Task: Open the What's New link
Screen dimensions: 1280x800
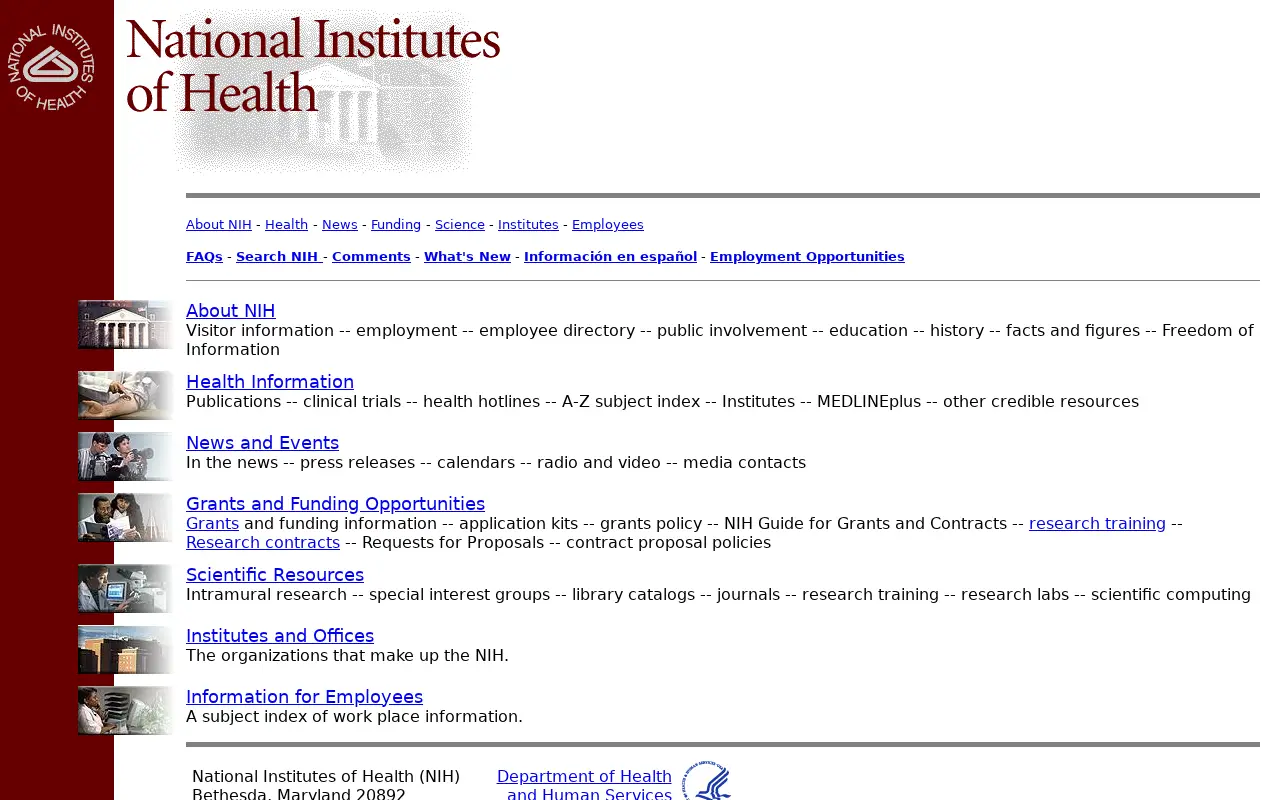Action: point(467,257)
